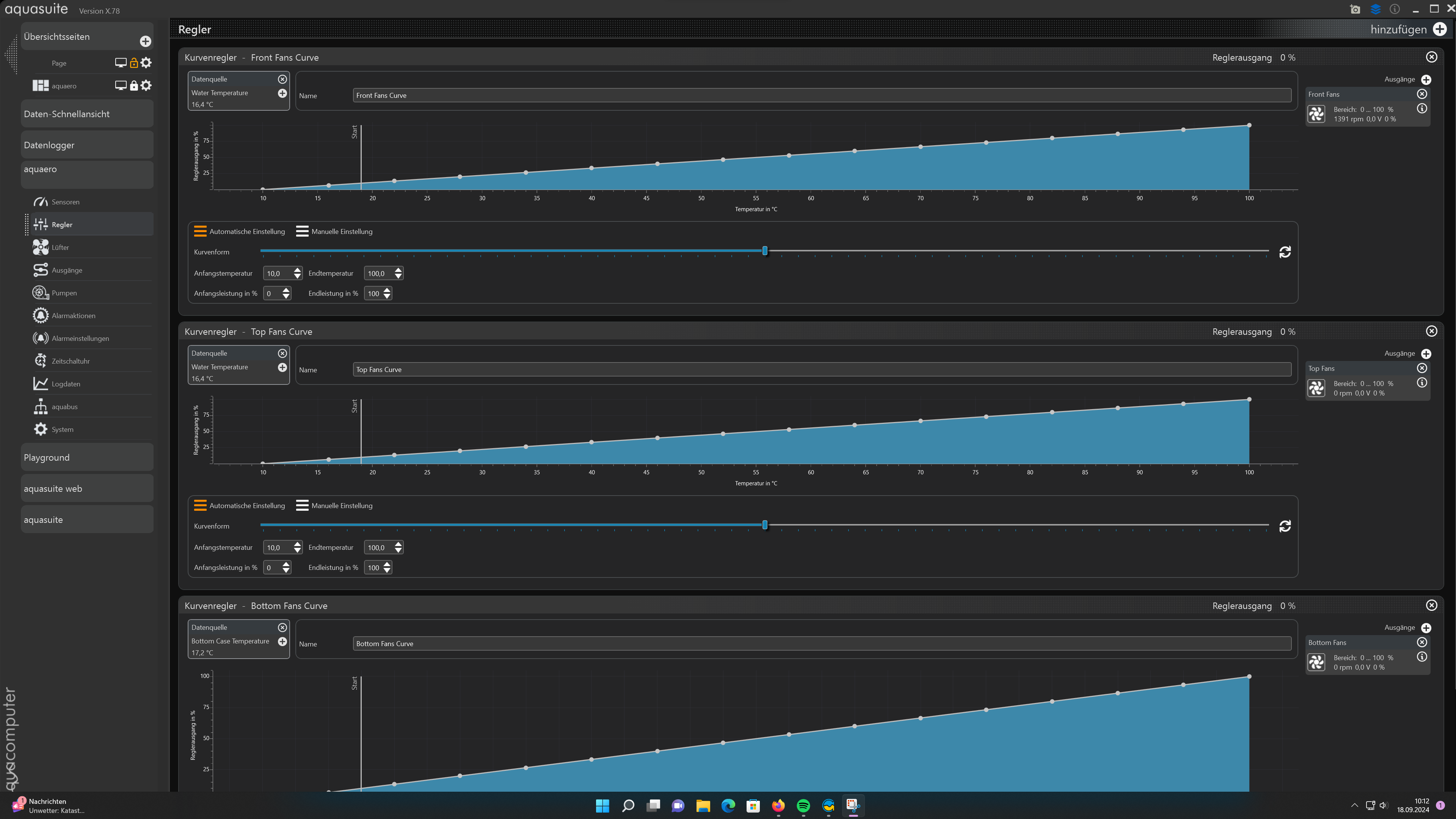The height and width of the screenshot is (819, 1456).
Task: Increase Endtemperatur of Front Fans Curve
Action: pos(399,270)
